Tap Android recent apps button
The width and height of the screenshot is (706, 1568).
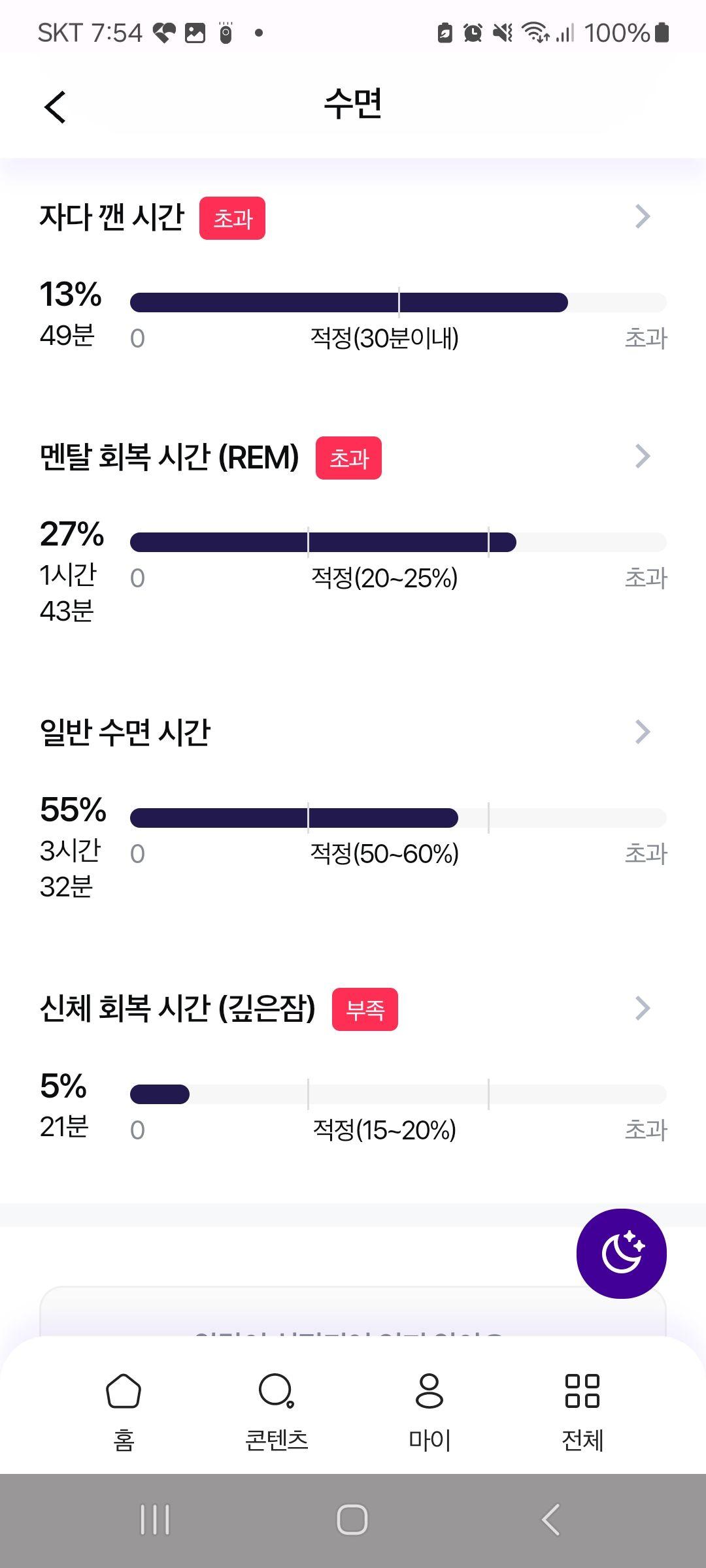[x=155, y=1520]
